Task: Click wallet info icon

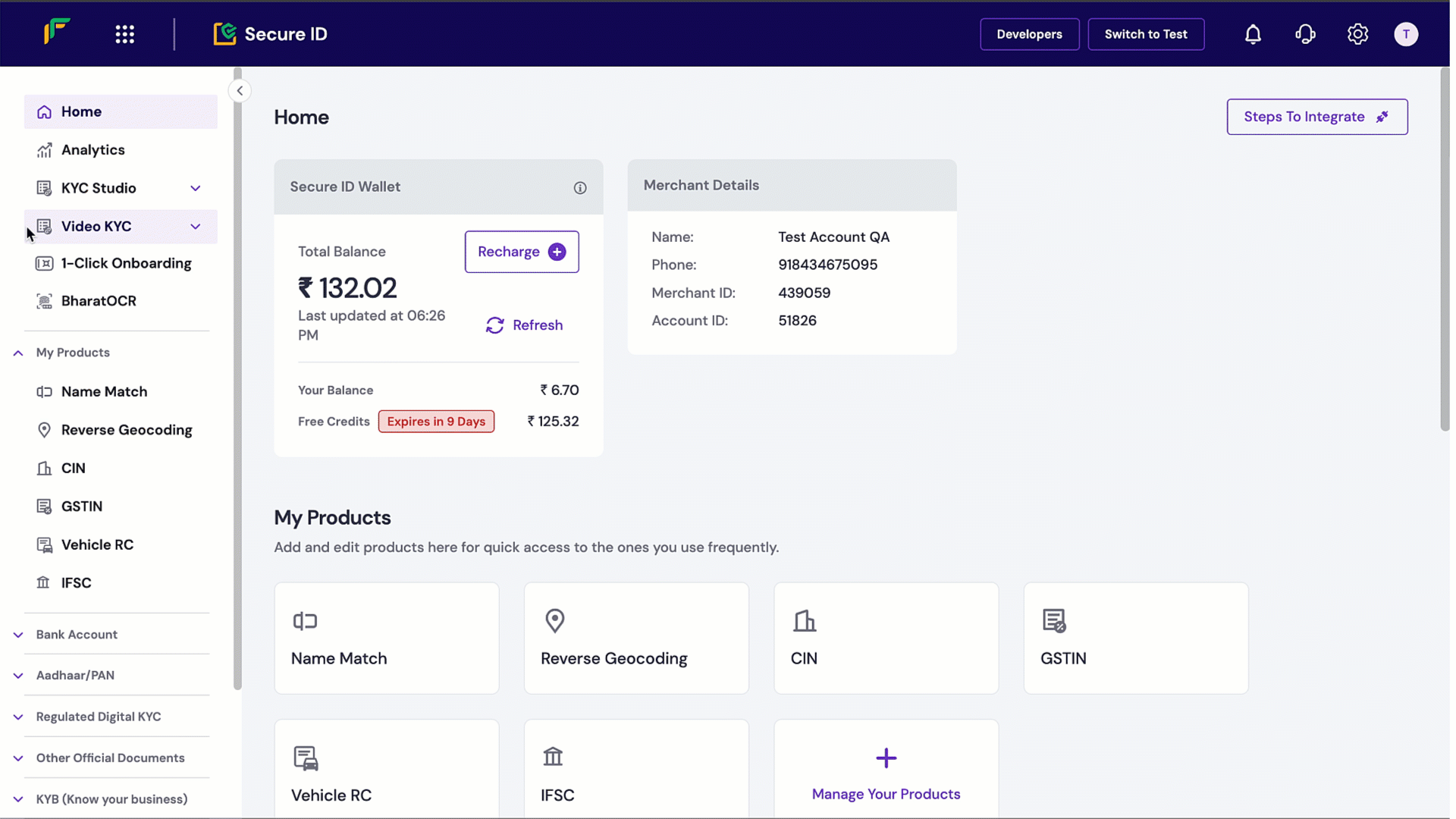Action: [580, 188]
